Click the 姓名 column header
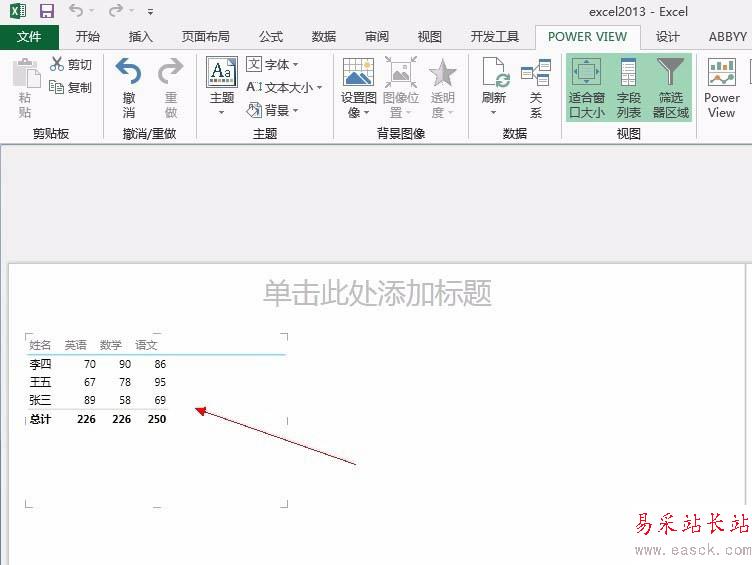 point(40,345)
